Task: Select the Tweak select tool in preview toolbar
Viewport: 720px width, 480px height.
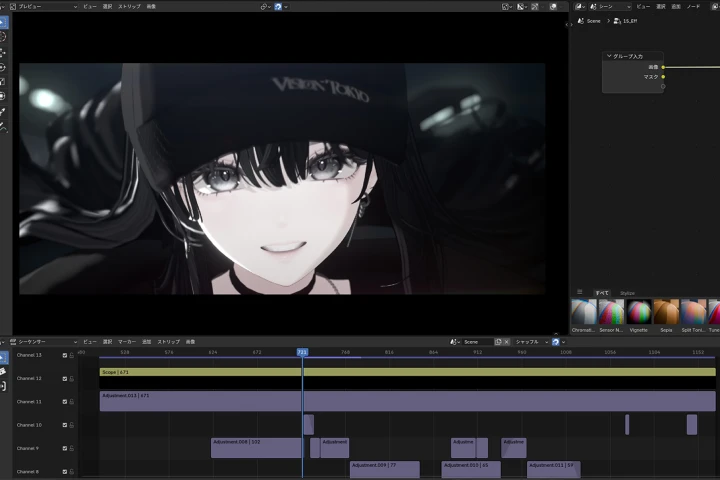Action: click(x=3, y=22)
